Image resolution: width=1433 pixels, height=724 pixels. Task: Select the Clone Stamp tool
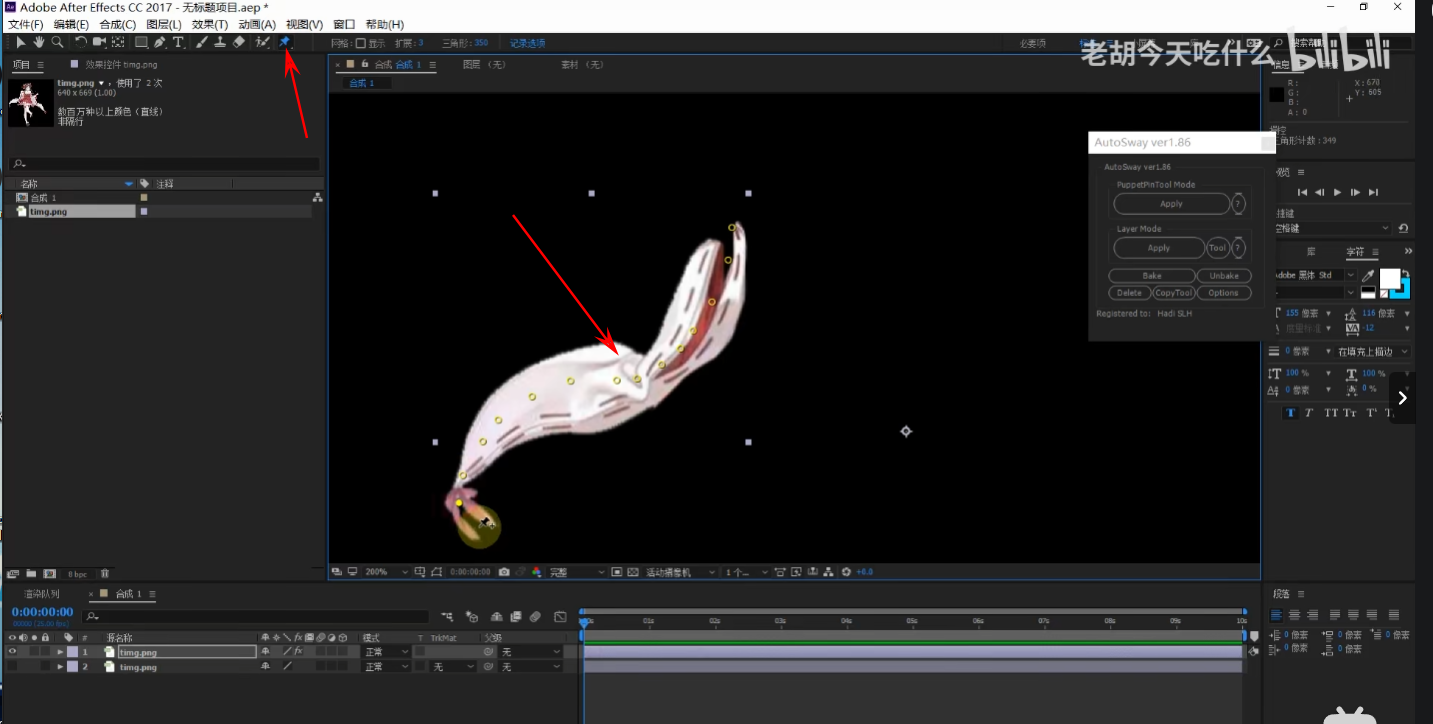tap(219, 42)
